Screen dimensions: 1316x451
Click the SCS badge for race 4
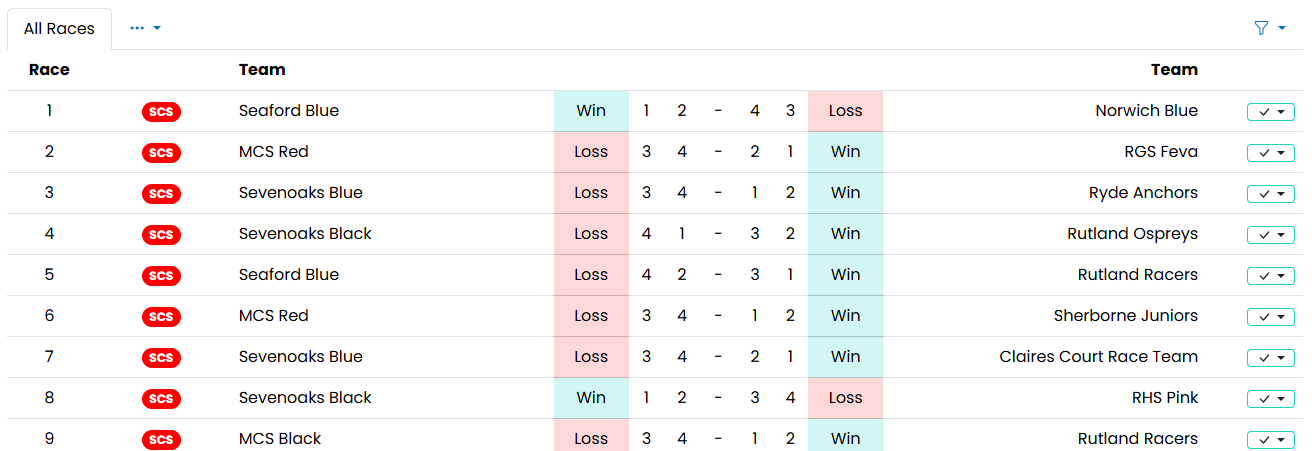coord(161,235)
